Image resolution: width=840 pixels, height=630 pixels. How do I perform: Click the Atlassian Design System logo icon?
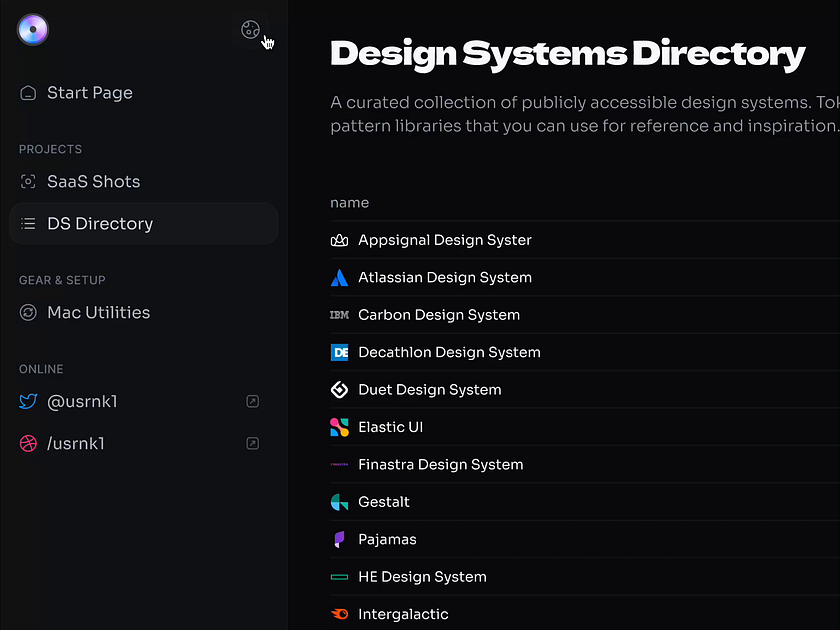click(x=339, y=277)
